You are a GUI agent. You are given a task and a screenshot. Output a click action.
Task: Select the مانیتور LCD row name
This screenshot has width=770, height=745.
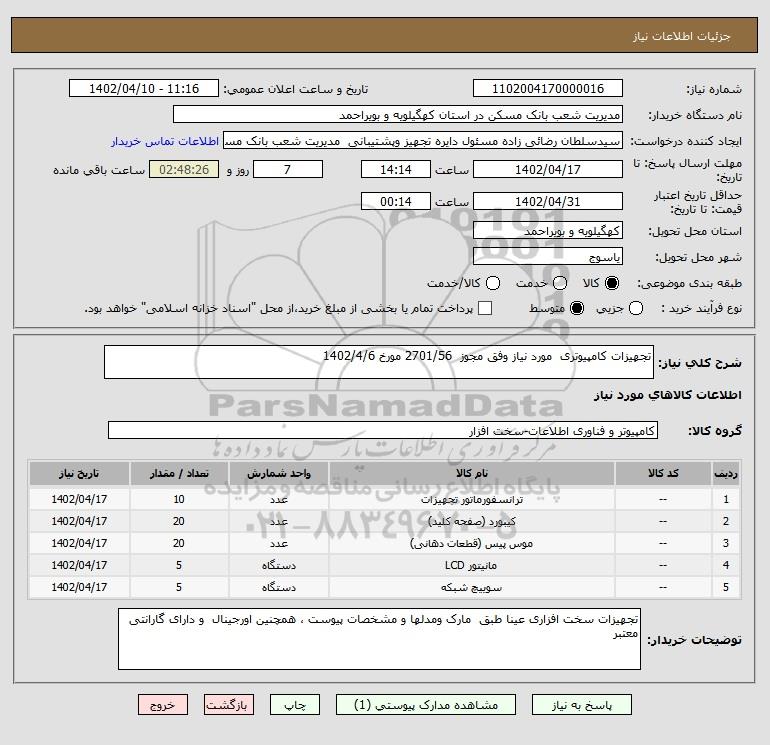click(471, 565)
